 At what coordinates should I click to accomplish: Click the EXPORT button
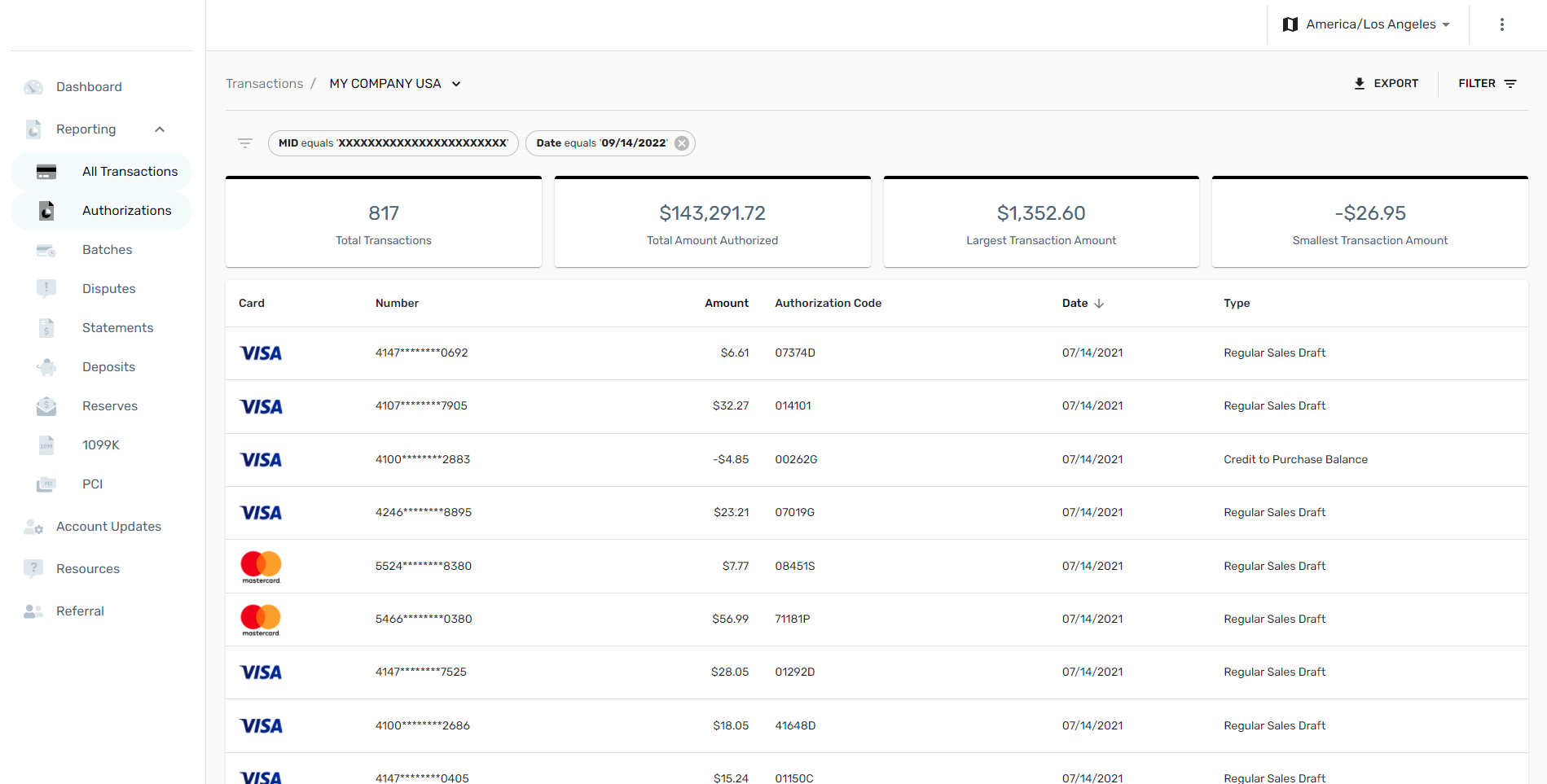pyautogui.click(x=1386, y=84)
